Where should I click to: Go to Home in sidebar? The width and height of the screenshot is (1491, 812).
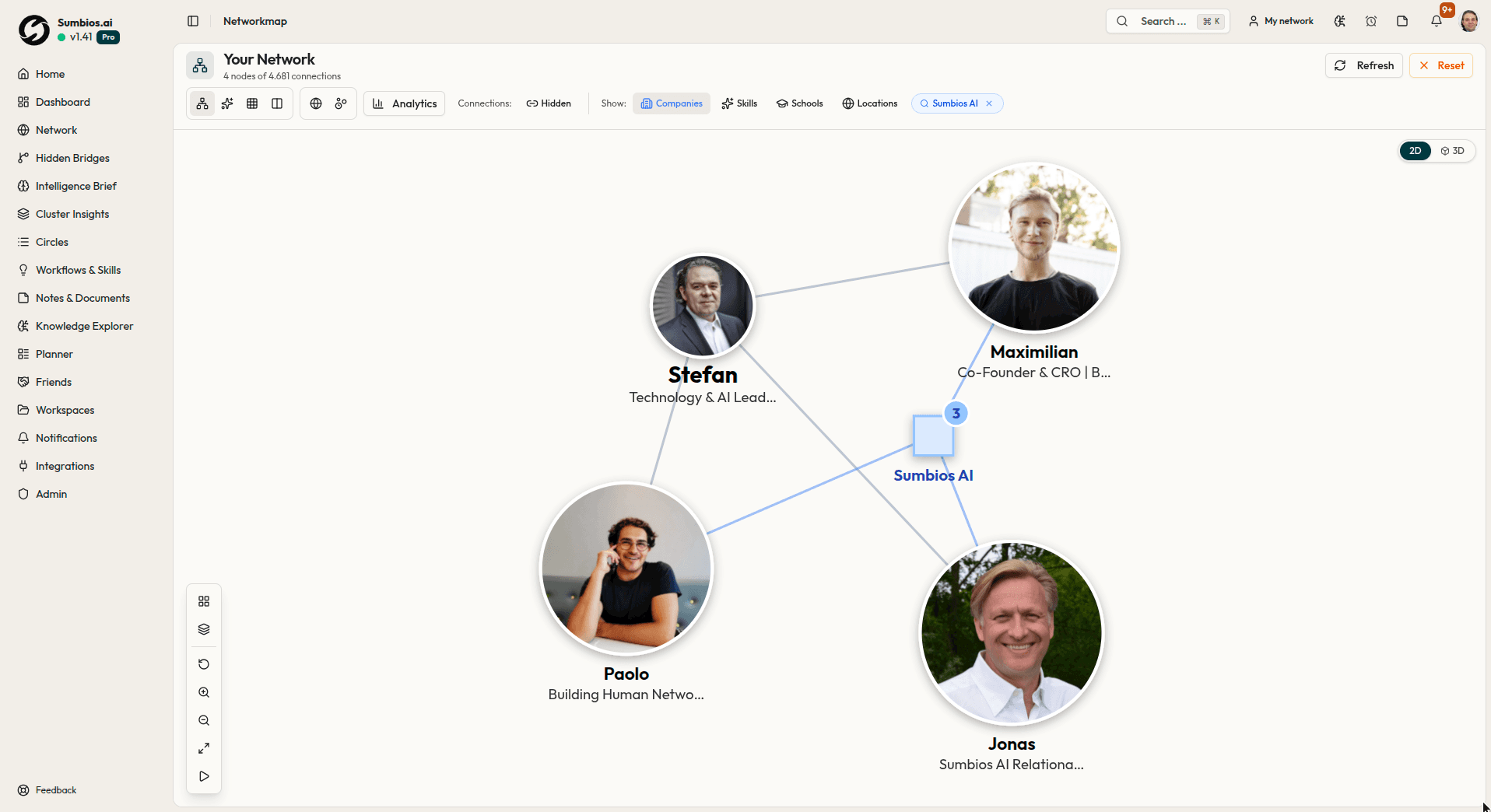pos(50,74)
